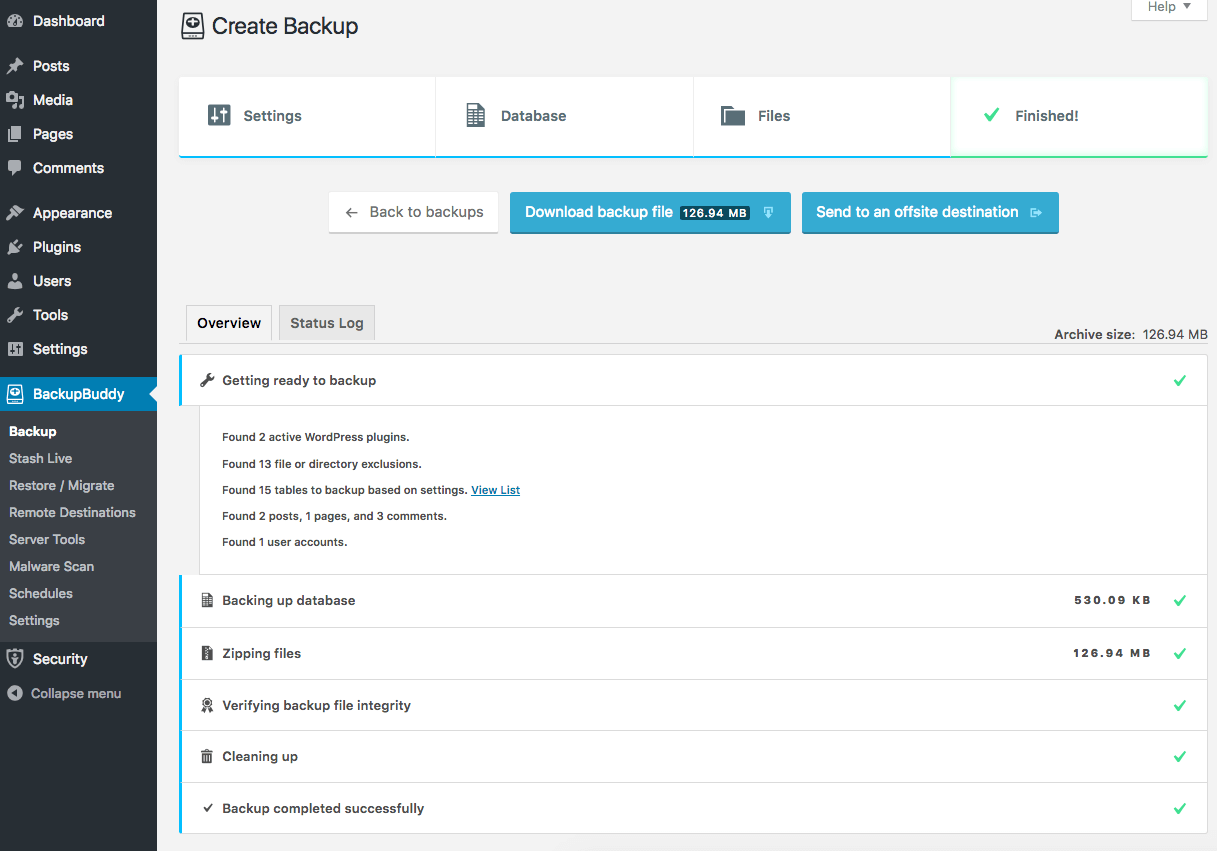Click the Tools wrench icon in sidebar
1217x851 pixels.
[15, 315]
